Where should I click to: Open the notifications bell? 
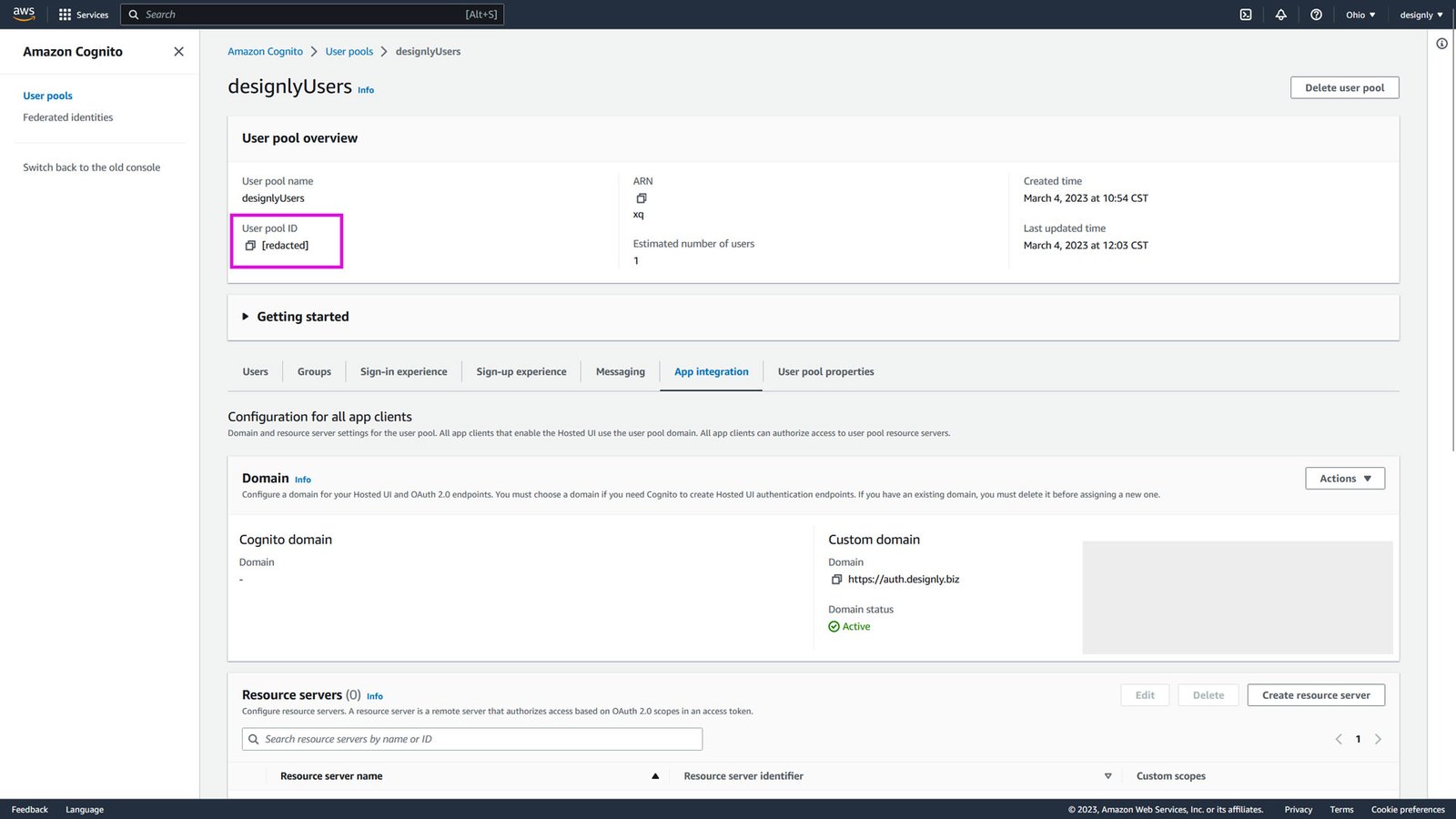[1280, 14]
